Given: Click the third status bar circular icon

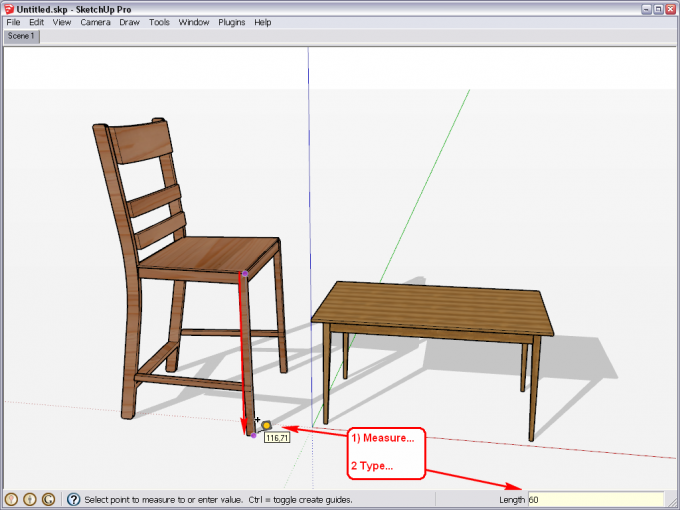Looking at the screenshot, I should coord(49,500).
